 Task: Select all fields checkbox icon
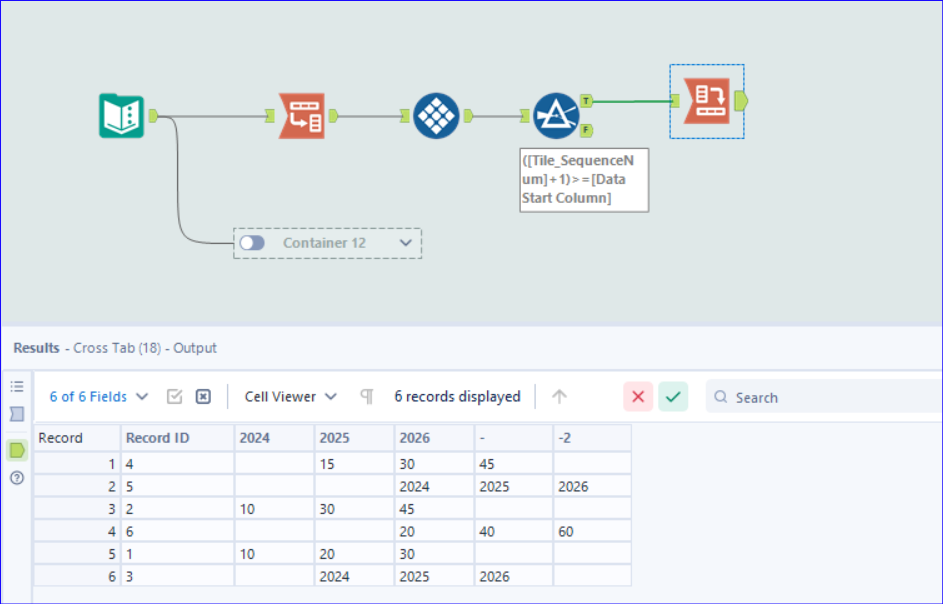click(x=174, y=396)
